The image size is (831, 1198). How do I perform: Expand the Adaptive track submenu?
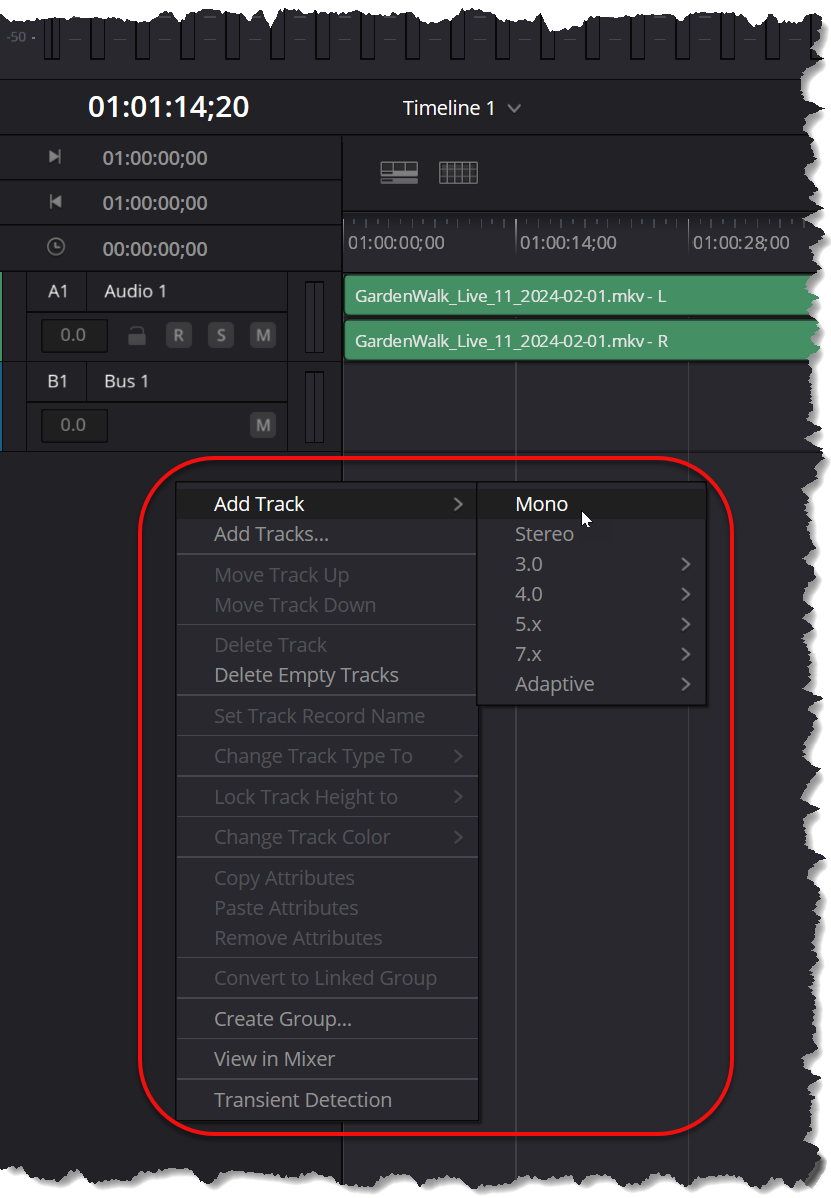(x=592, y=684)
